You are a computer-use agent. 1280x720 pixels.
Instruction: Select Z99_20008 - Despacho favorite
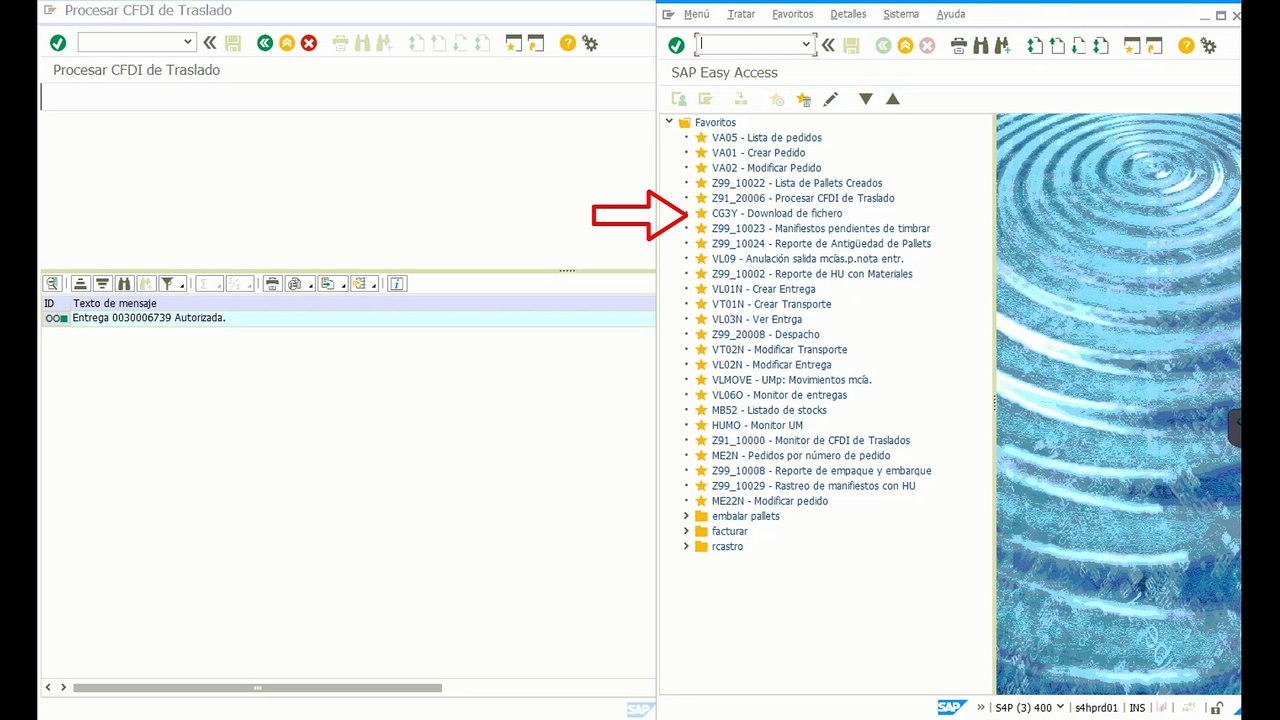click(x=766, y=334)
